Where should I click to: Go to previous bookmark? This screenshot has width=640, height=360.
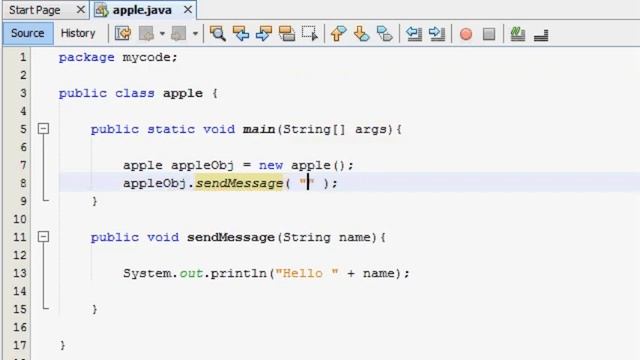click(338, 33)
